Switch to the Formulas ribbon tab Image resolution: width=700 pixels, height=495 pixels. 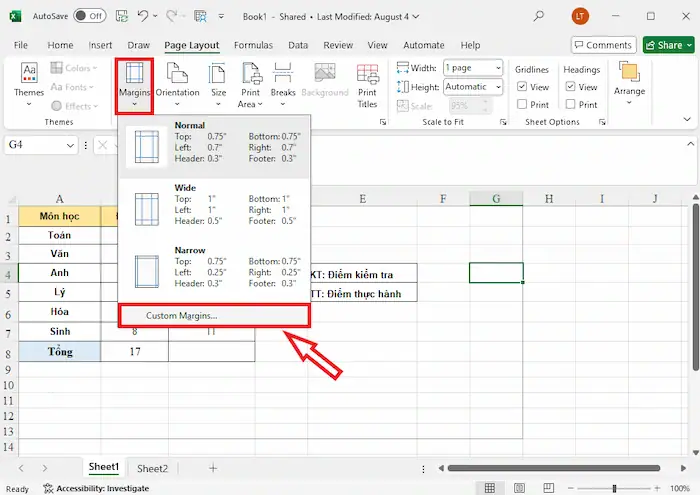point(253,45)
